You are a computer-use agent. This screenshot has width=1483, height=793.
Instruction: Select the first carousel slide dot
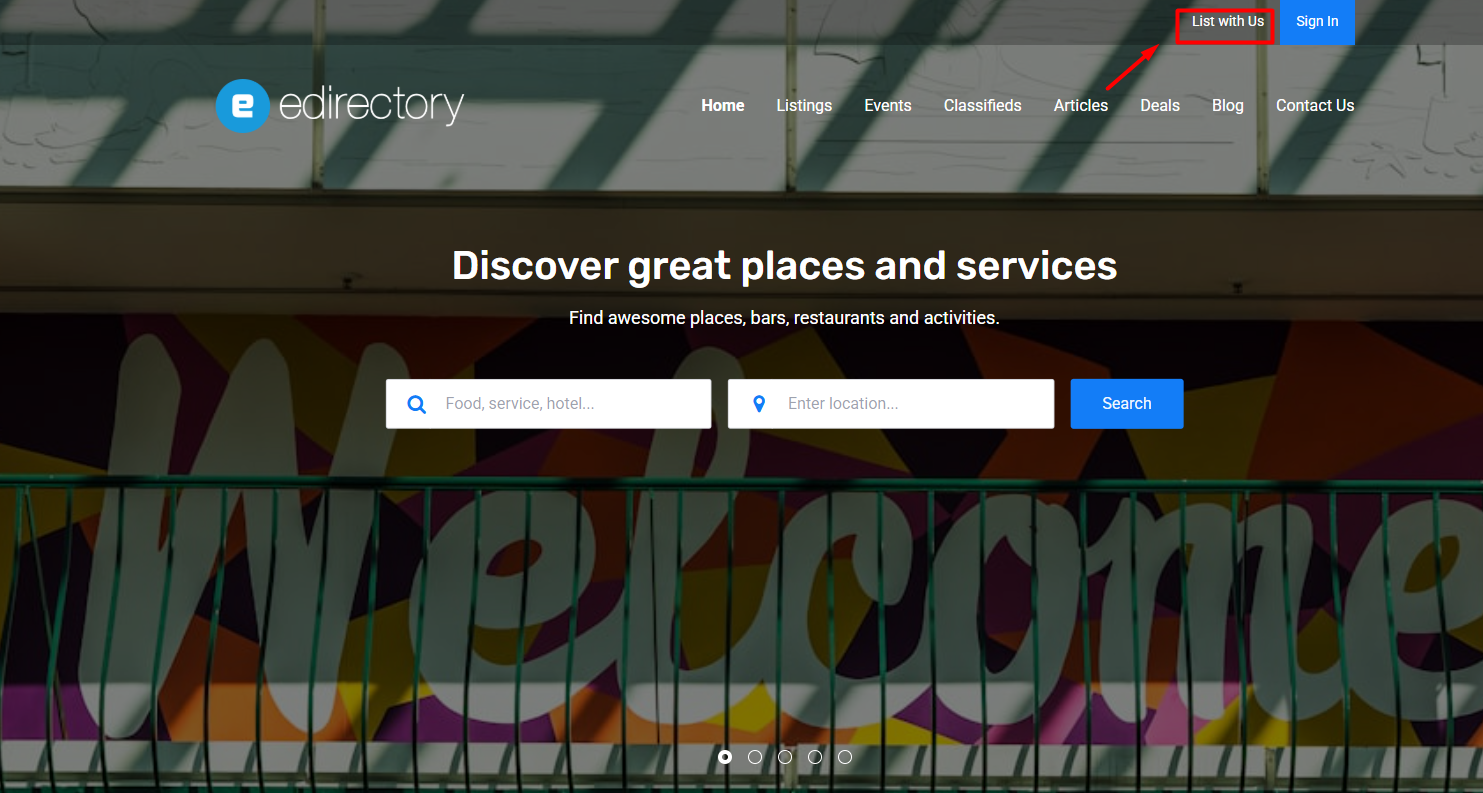pos(725,757)
